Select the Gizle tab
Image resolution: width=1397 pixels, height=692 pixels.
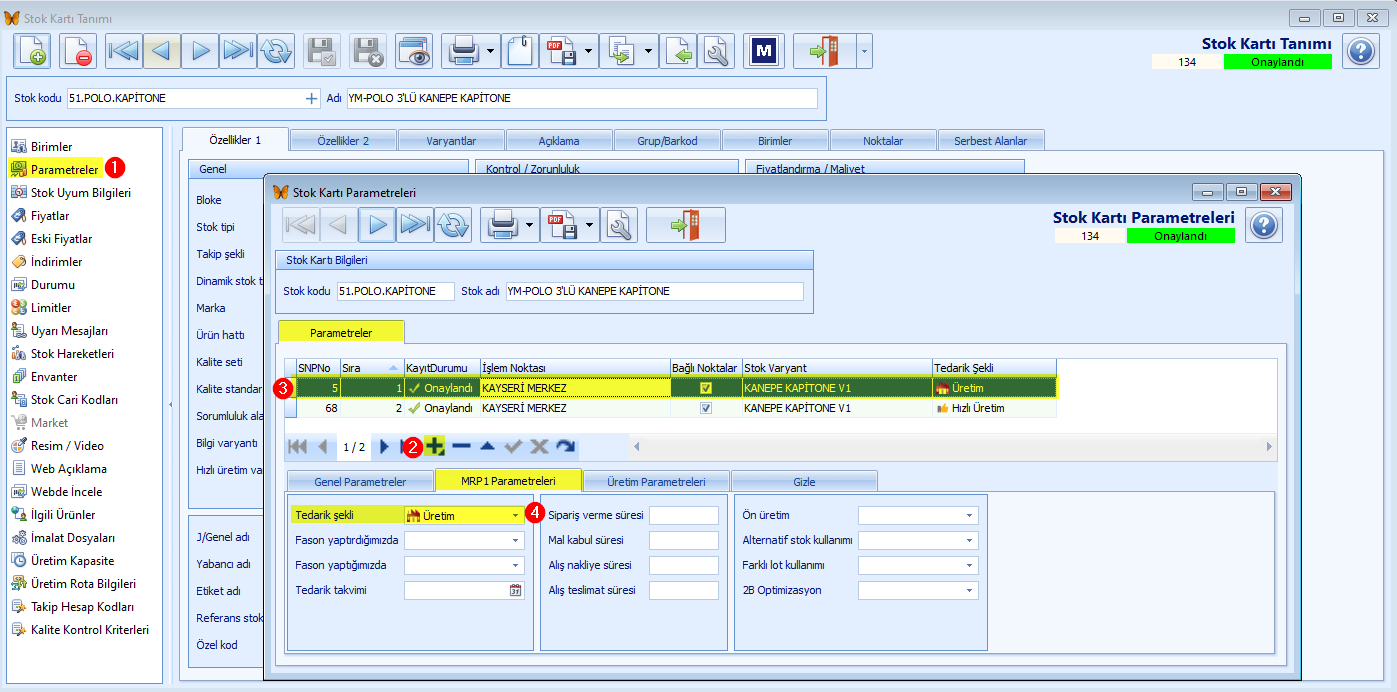pyautogui.click(x=804, y=481)
